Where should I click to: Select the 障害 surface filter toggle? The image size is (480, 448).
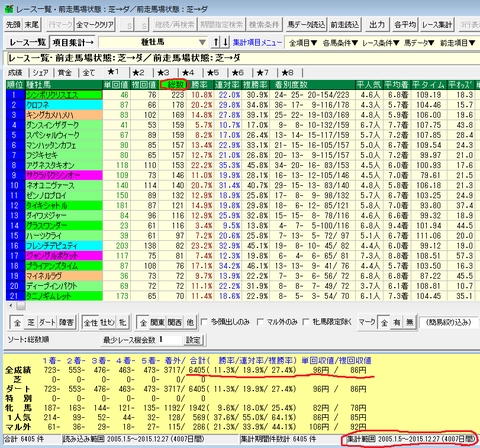point(66,322)
